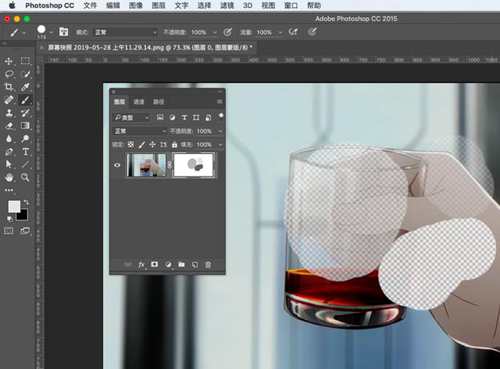Select the Zoom magnifier tool
This screenshot has height=369, width=500.
(25, 177)
